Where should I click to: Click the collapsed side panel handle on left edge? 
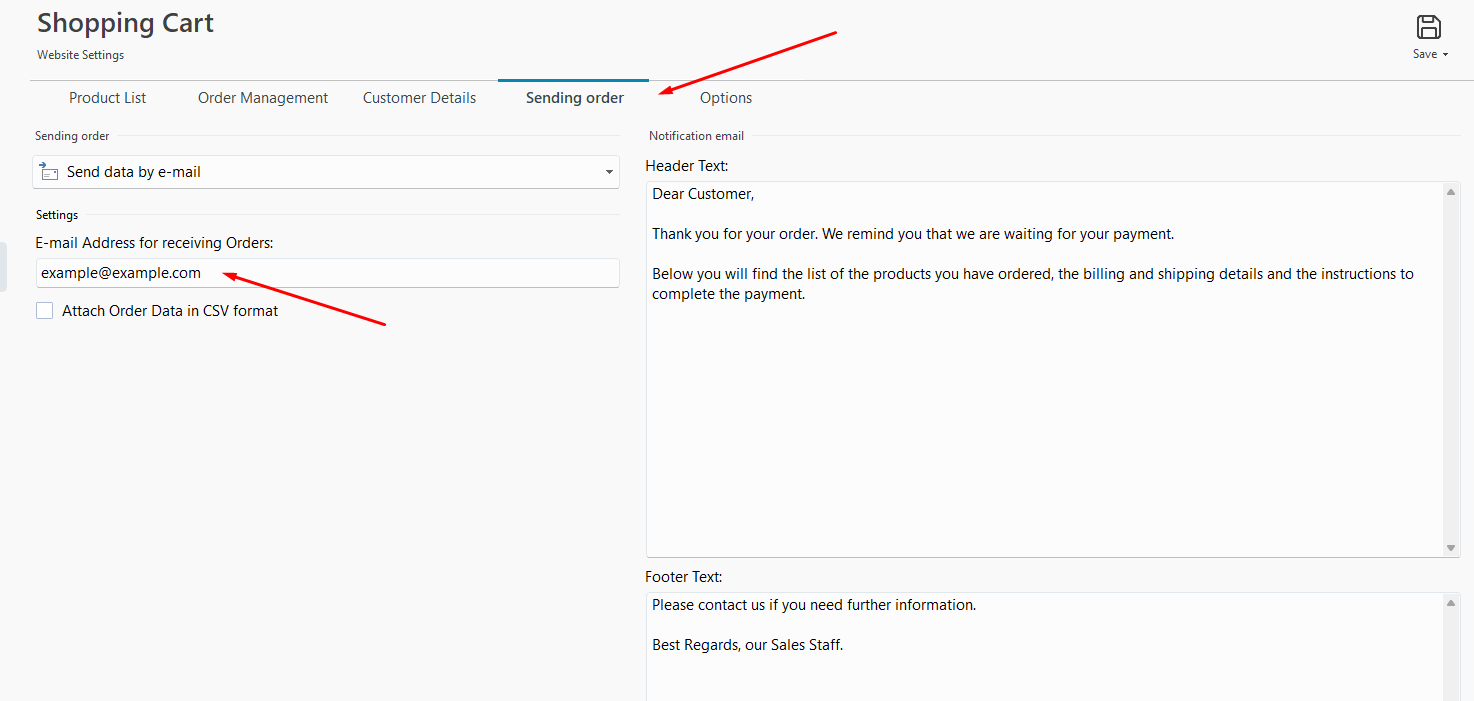(x=3, y=266)
